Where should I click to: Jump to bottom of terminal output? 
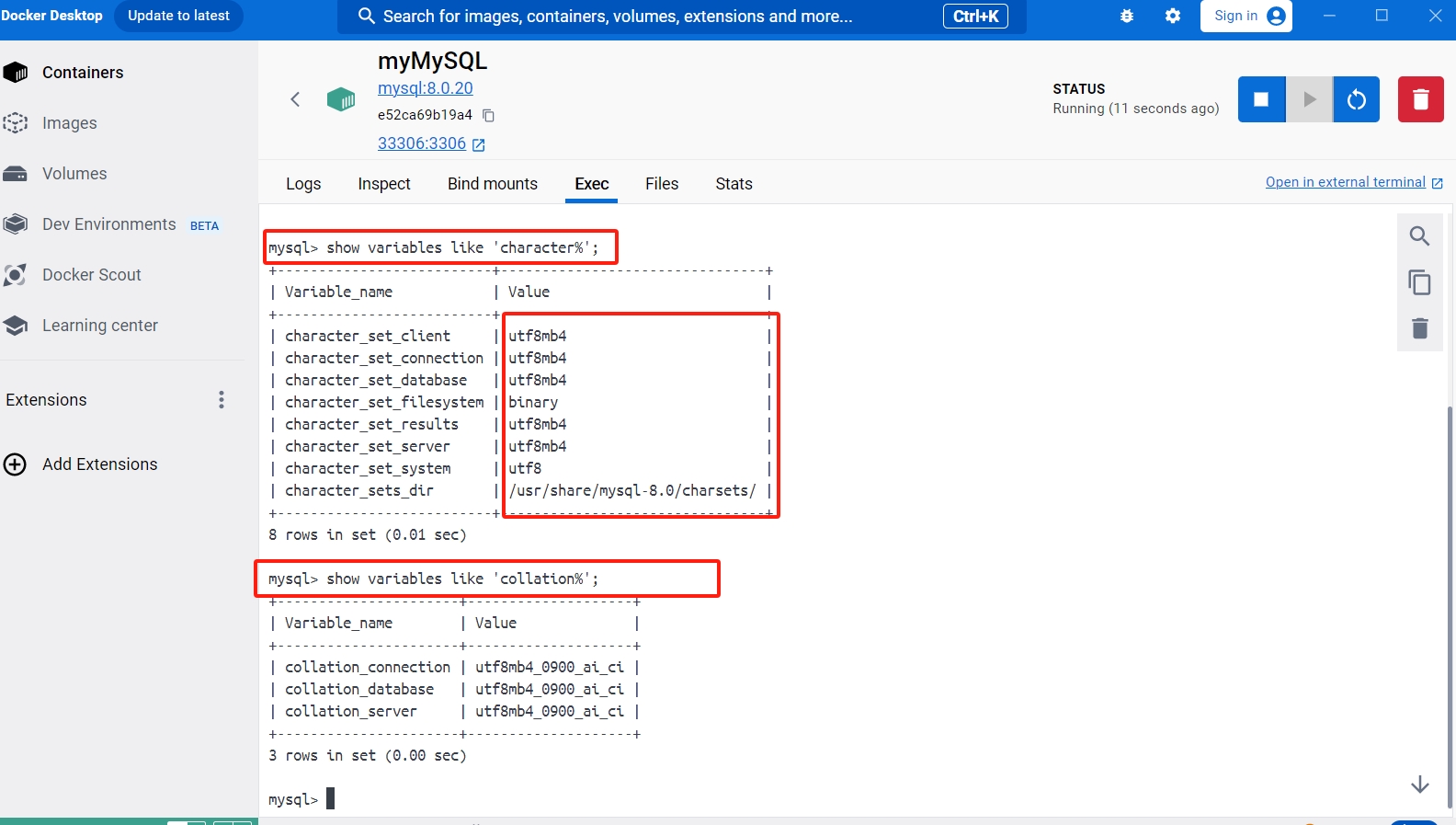(1419, 785)
